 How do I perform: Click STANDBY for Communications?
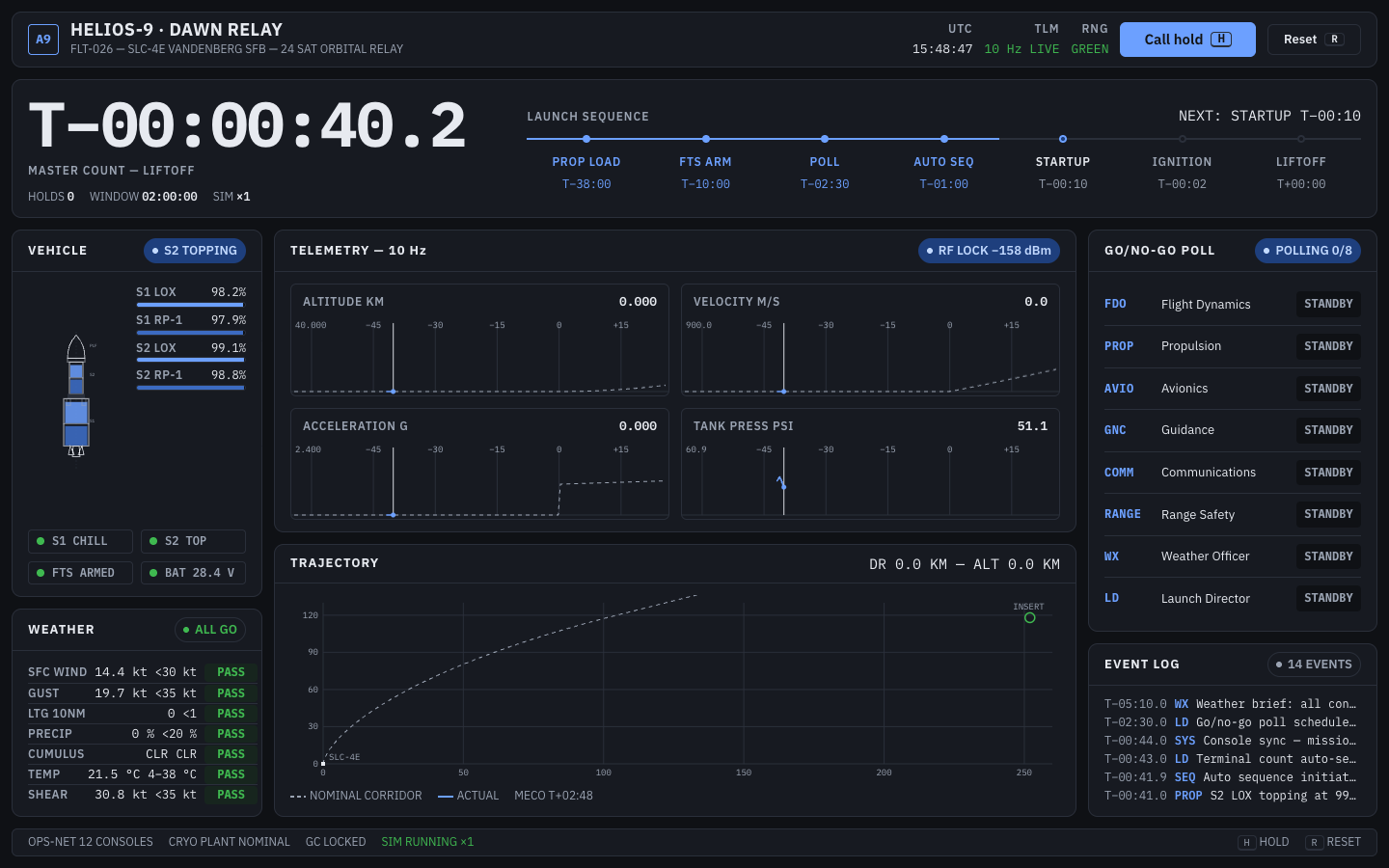(x=1328, y=473)
